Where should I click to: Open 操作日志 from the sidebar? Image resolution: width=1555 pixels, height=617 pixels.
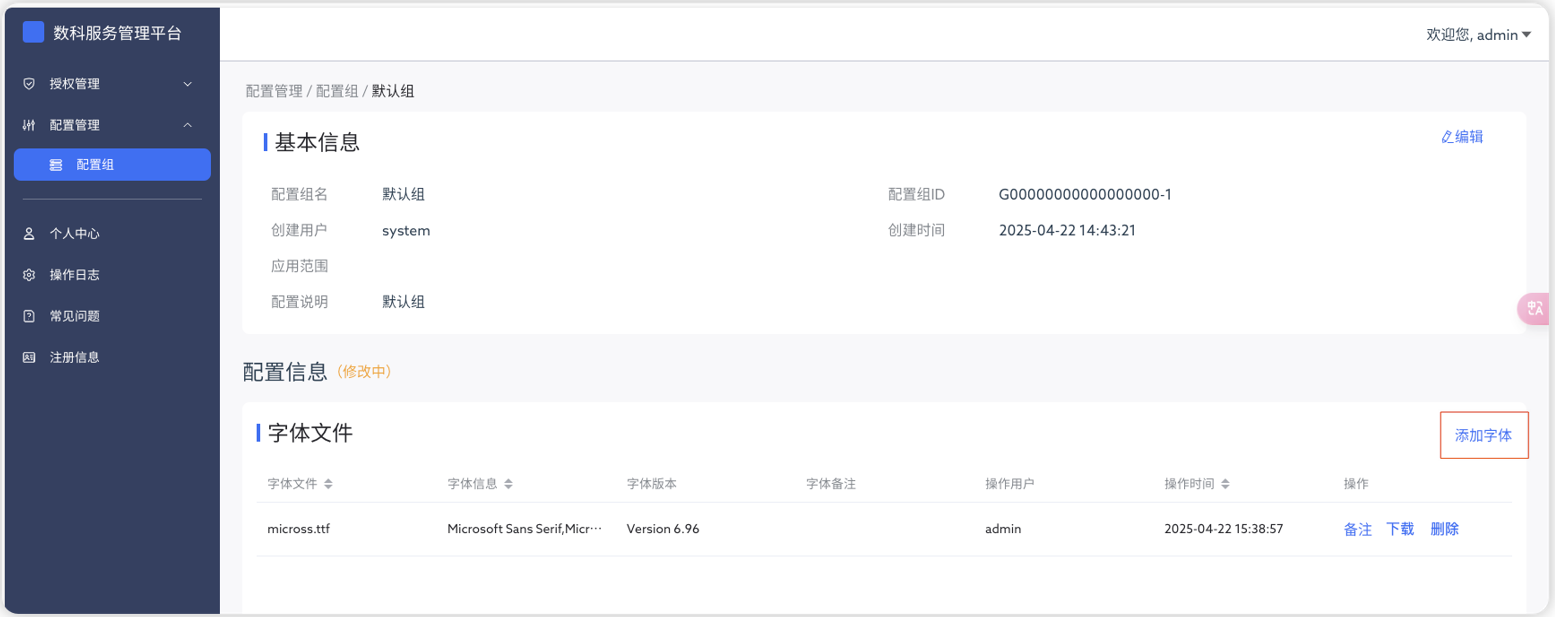pyautogui.click(x=75, y=275)
